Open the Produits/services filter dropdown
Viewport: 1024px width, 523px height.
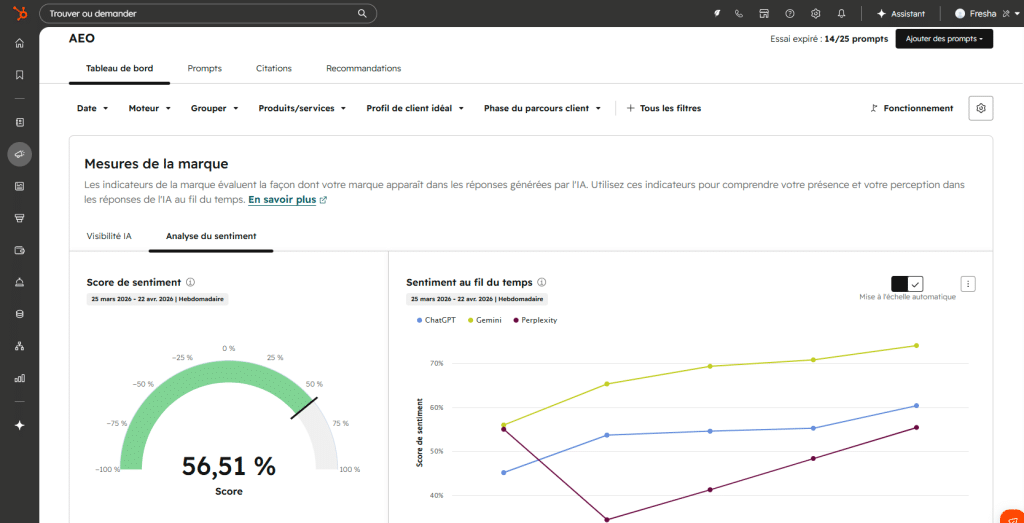[x=302, y=108]
